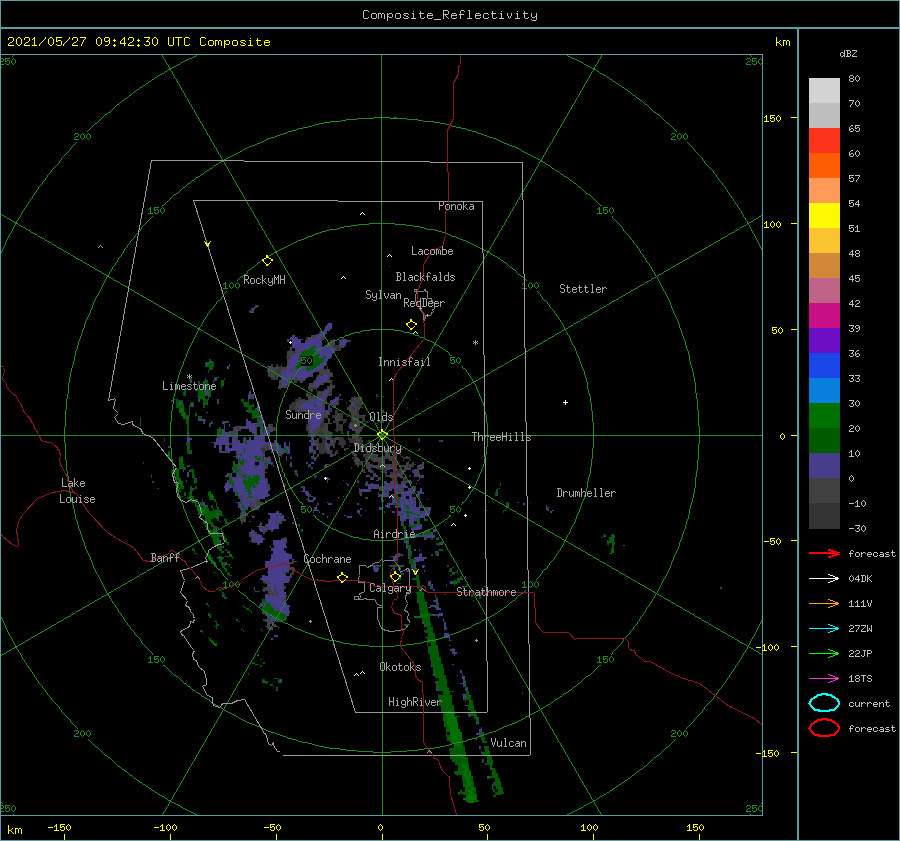Click the 0 dBZ purple color swatch
Viewport: 900px width, 841px height.
[x=824, y=466]
